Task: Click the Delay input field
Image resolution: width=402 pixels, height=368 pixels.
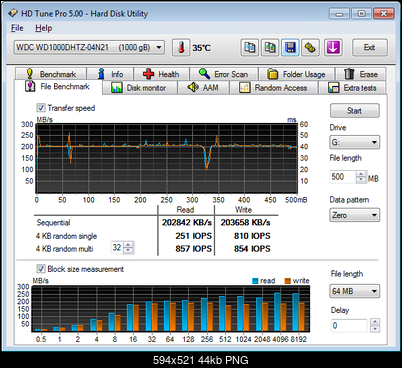Action: pos(349,325)
